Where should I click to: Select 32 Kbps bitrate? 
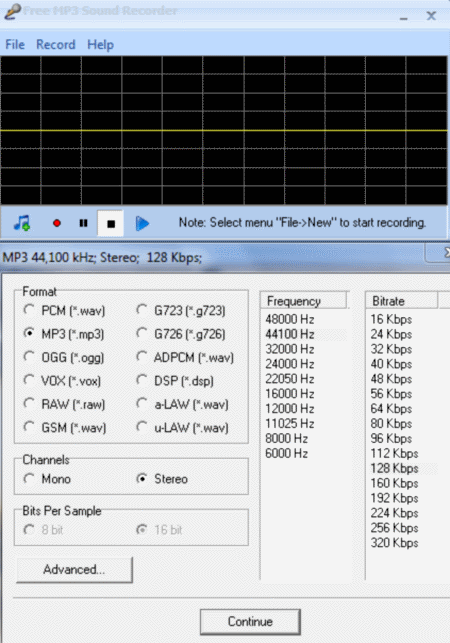[x=391, y=349]
